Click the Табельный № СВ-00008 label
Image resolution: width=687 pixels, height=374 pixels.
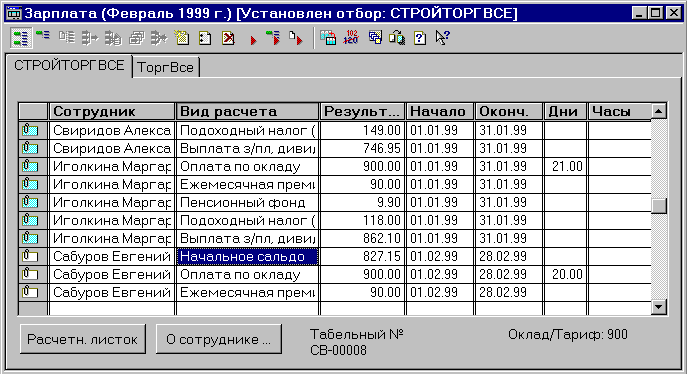click(x=356, y=342)
